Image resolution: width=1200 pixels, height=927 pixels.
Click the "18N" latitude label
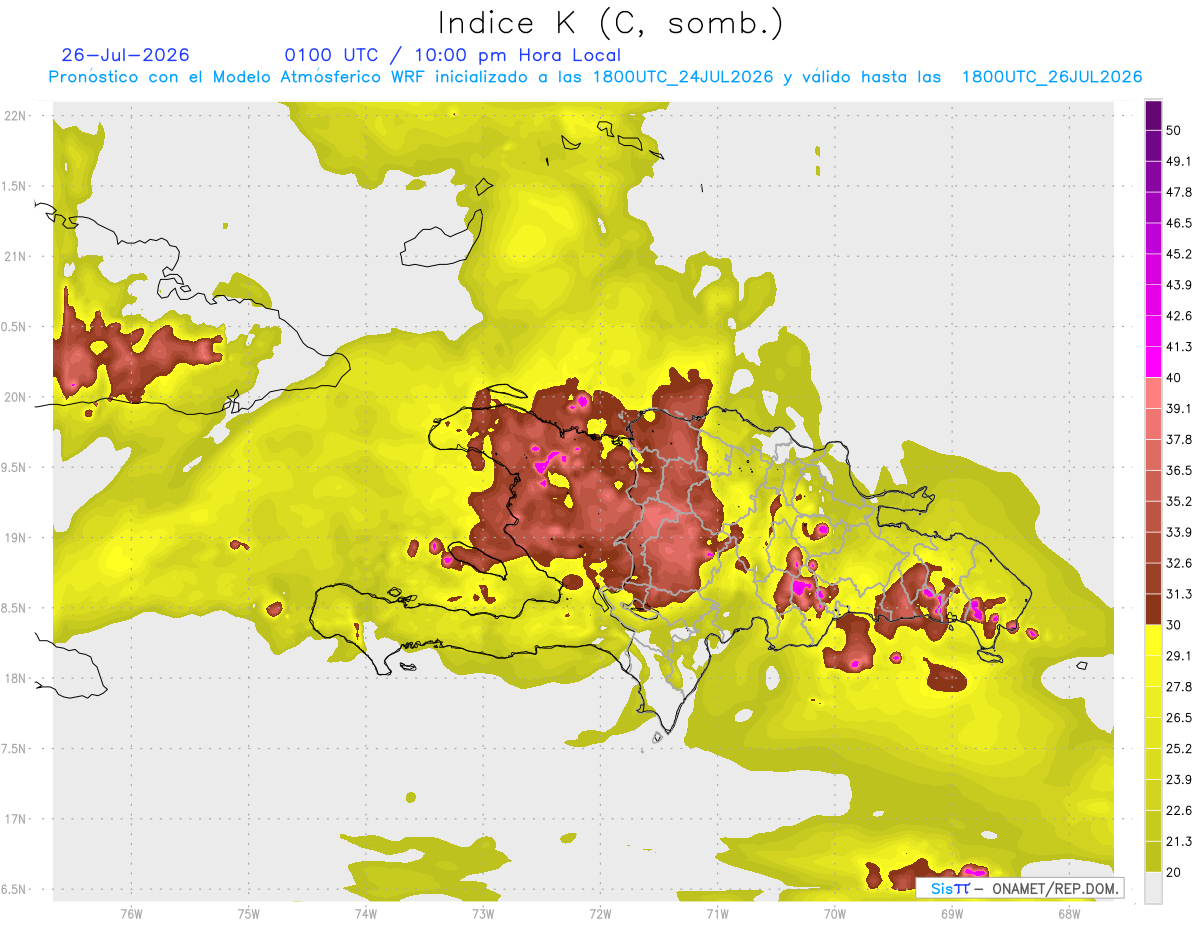pyautogui.click(x=15, y=678)
